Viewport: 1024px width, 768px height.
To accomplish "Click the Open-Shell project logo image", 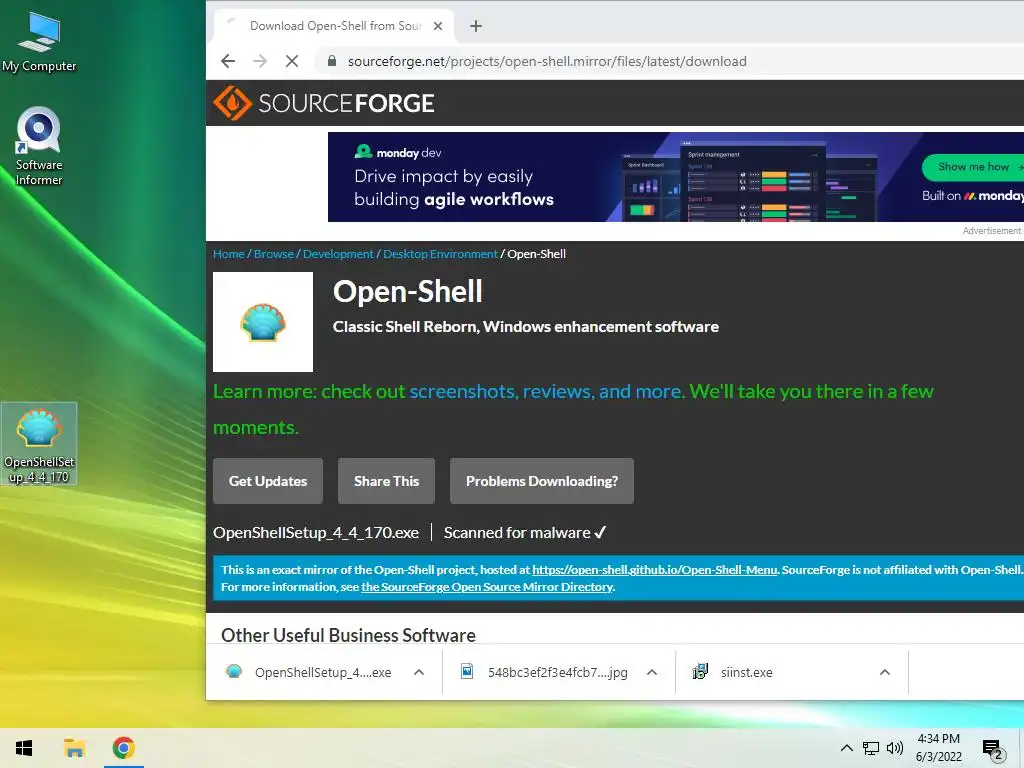I will (x=263, y=322).
